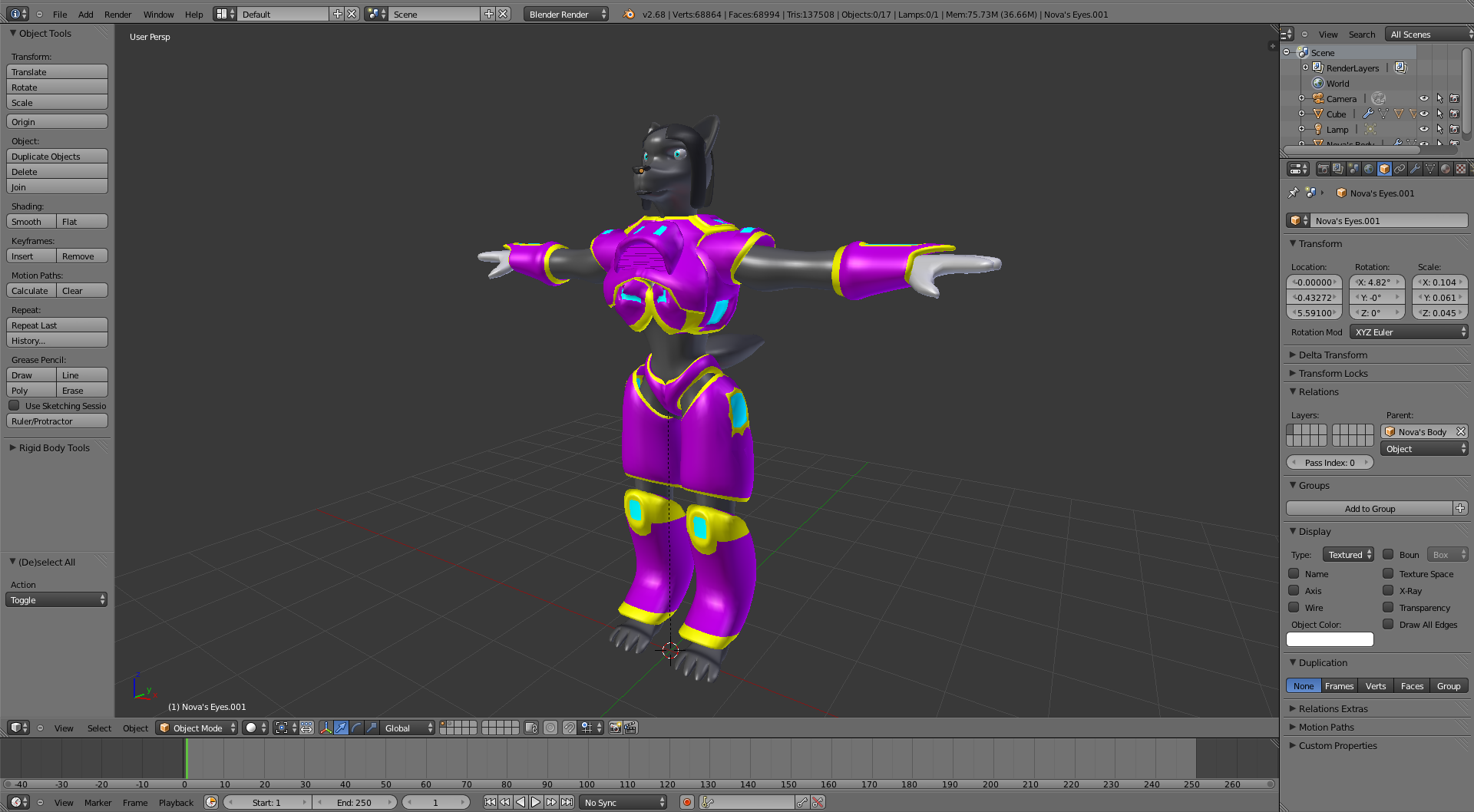Screen dimensions: 1474x812
Task: Toggle the snap magnet icon
Action: click(x=569, y=728)
